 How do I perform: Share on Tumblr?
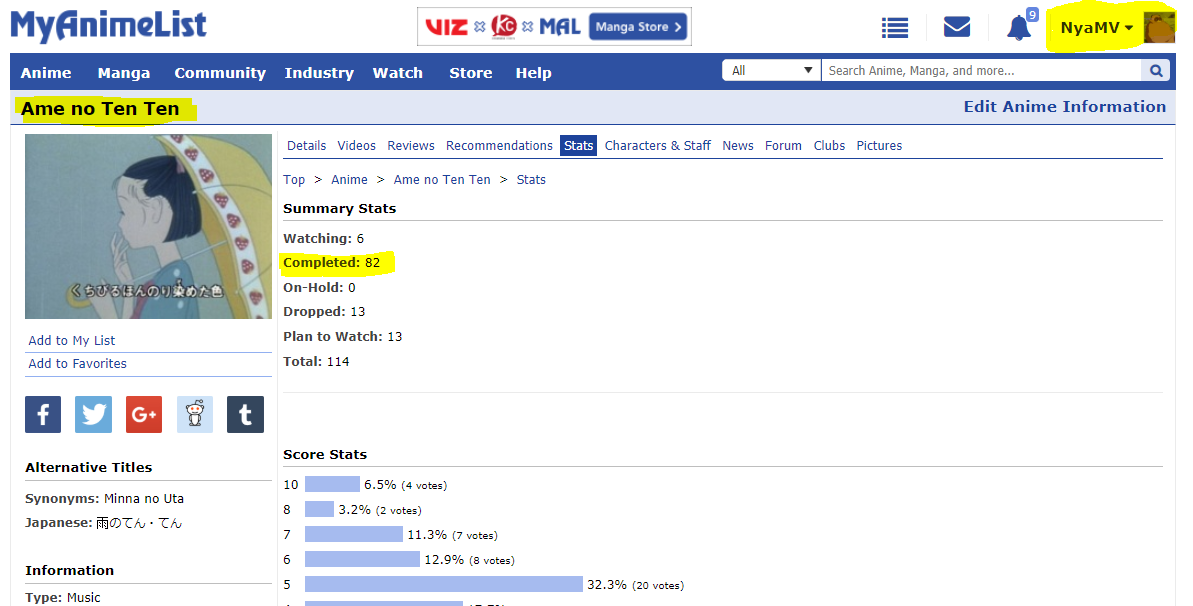point(245,414)
